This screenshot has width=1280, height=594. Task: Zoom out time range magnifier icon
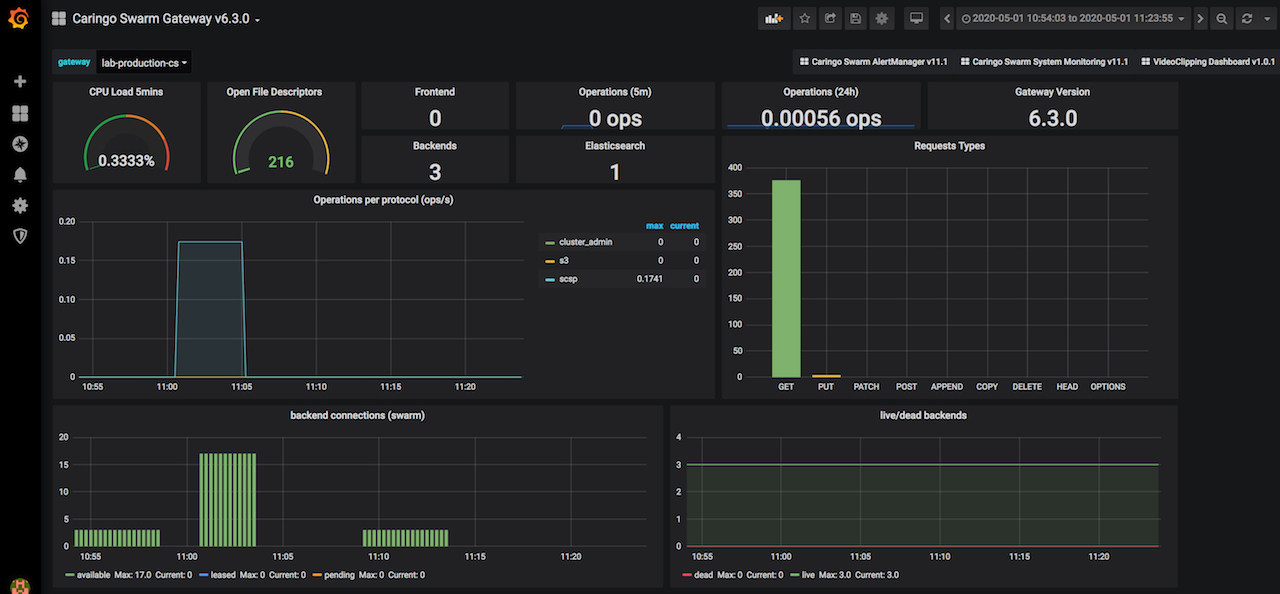(x=1221, y=18)
